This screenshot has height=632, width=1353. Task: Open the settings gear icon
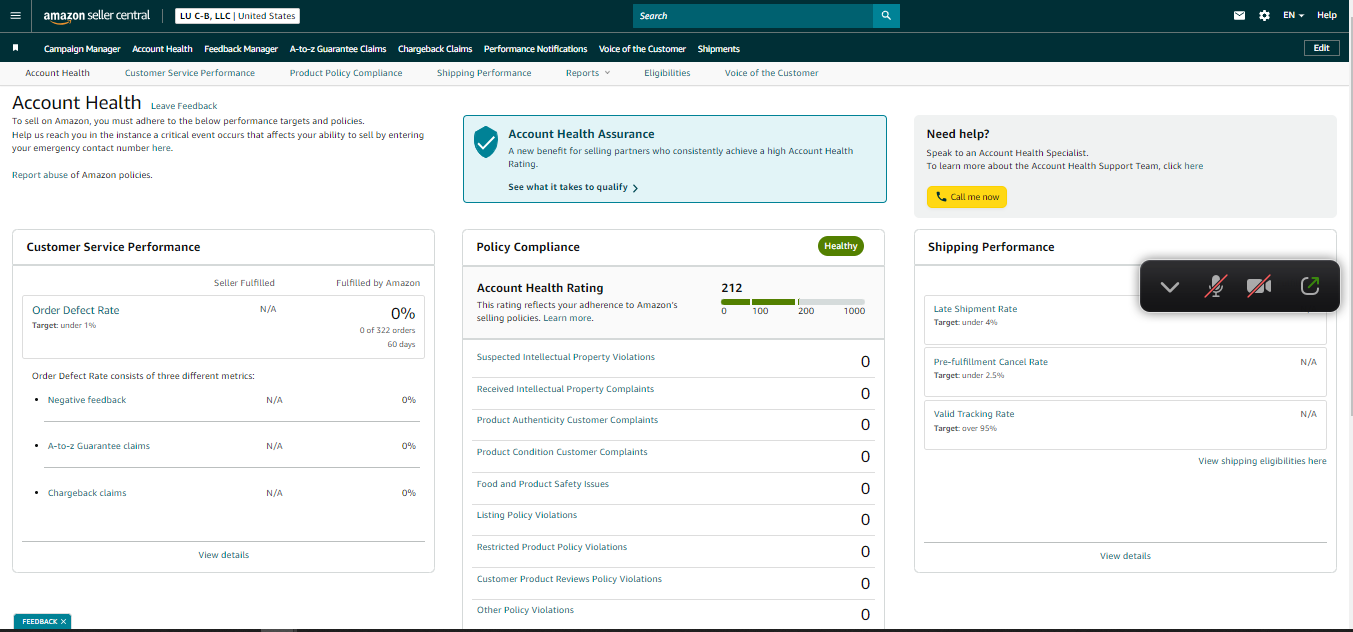click(x=1264, y=16)
